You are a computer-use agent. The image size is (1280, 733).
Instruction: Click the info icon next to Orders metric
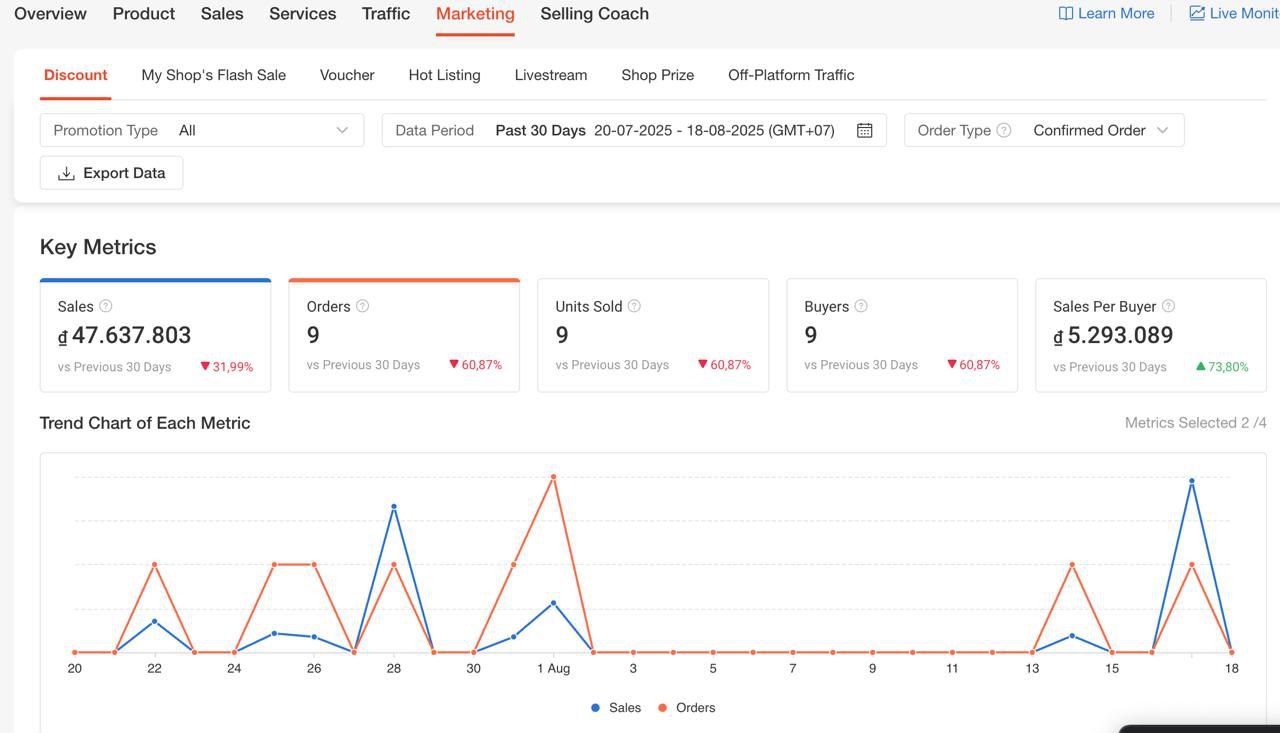point(363,306)
